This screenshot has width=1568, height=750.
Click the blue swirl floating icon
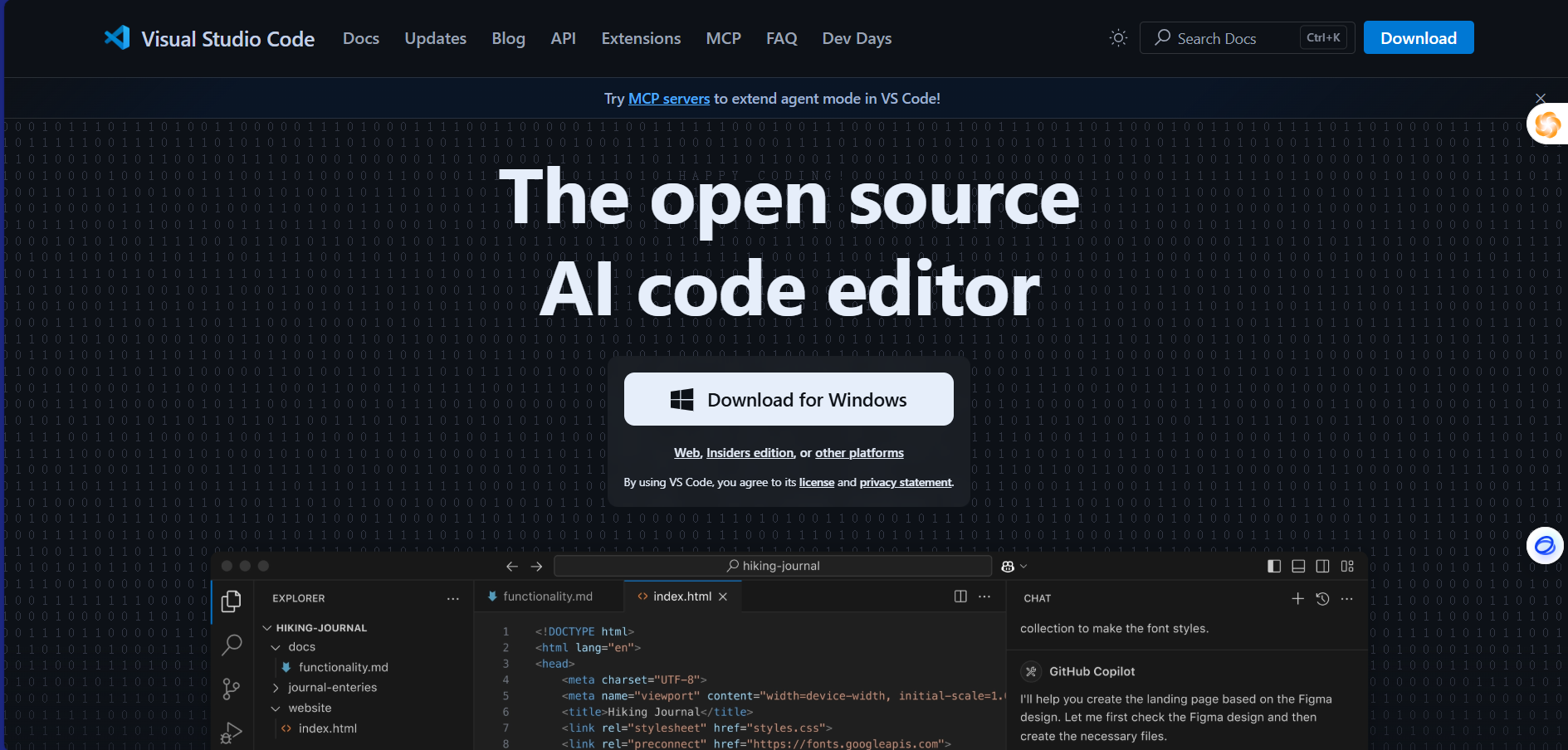pyautogui.click(x=1545, y=546)
